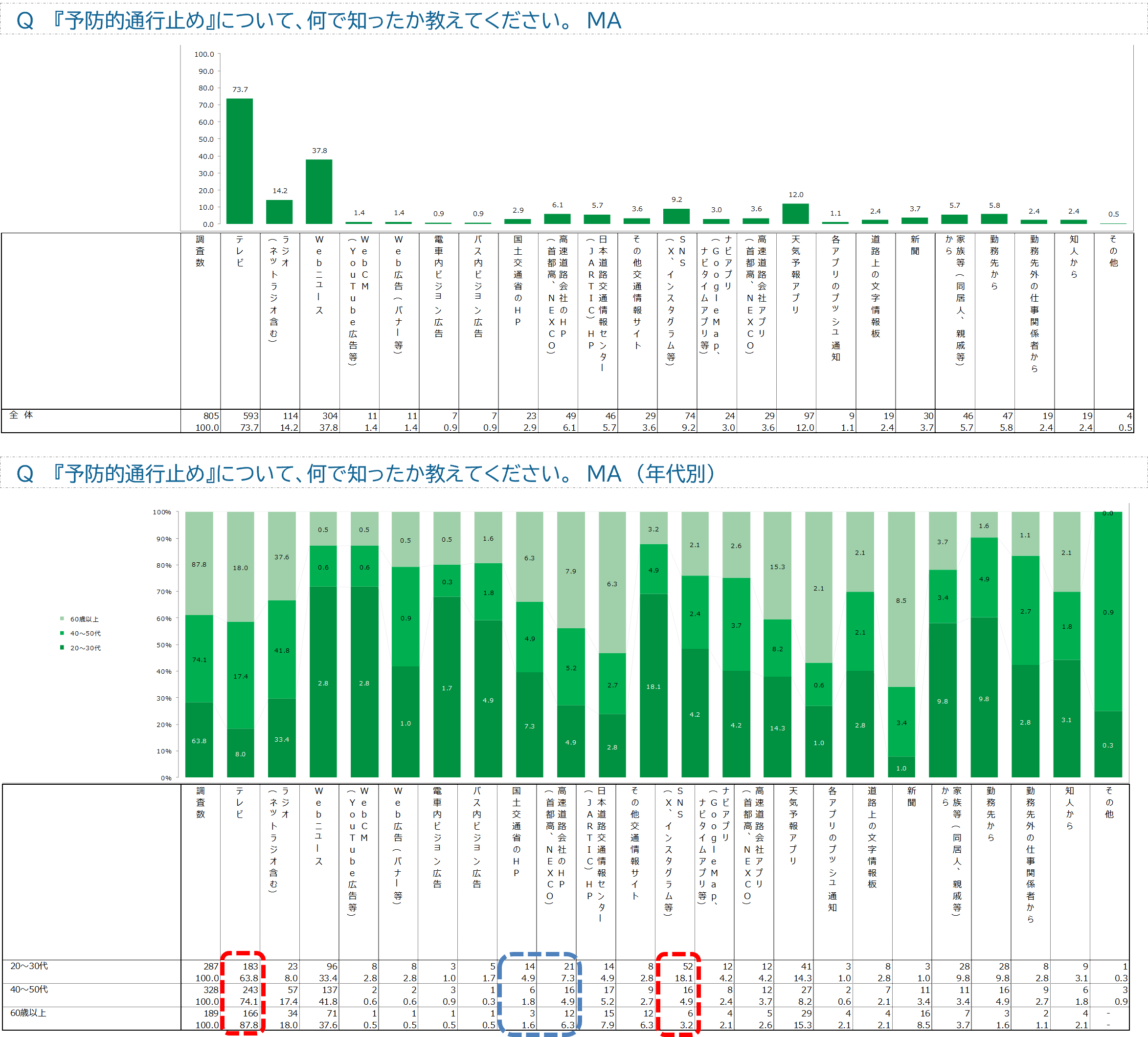1148x1037 pixels.
Task: Select 189 調査数 count for 60歳以上
Action: tap(211, 1013)
